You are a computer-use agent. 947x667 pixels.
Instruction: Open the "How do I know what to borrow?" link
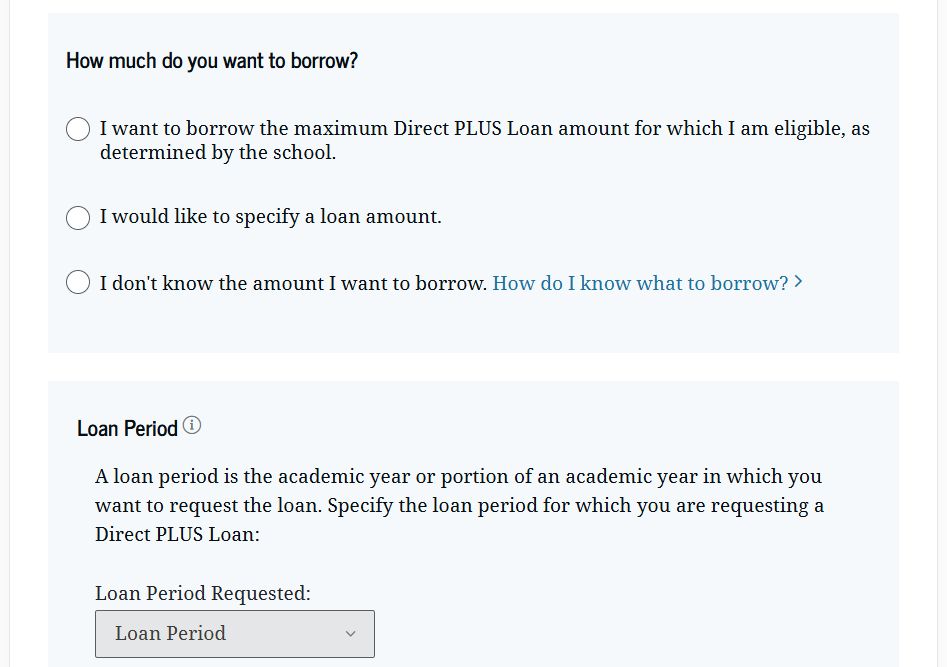(640, 283)
